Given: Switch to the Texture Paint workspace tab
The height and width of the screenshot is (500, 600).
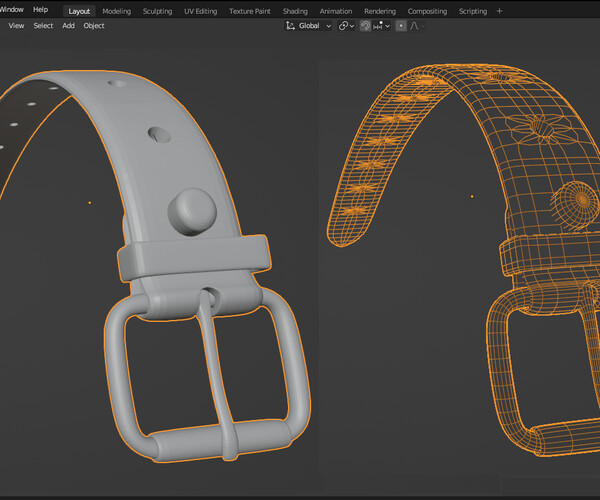Looking at the screenshot, I should tap(250, 11).
